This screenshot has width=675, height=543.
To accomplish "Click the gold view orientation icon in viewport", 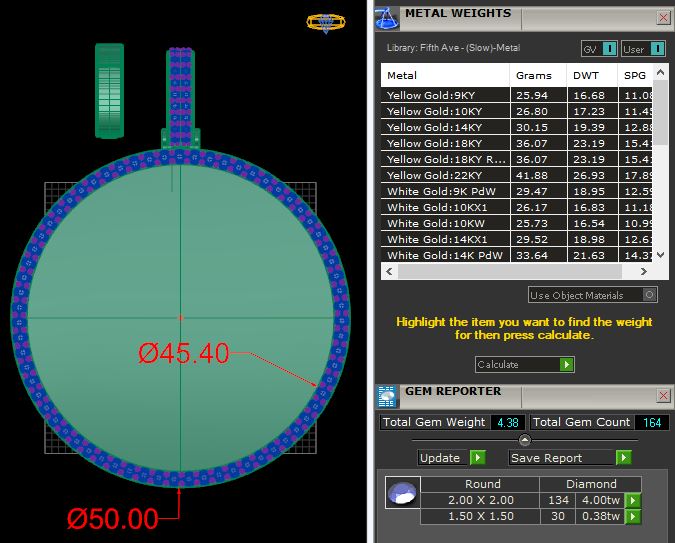I will tap(325, 21).
